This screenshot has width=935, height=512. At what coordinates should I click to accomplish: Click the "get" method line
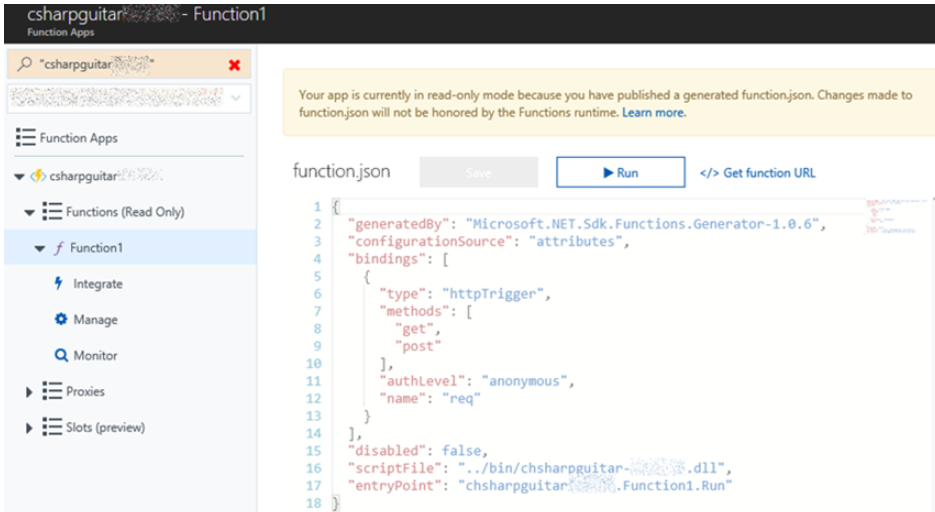point(417,329)
